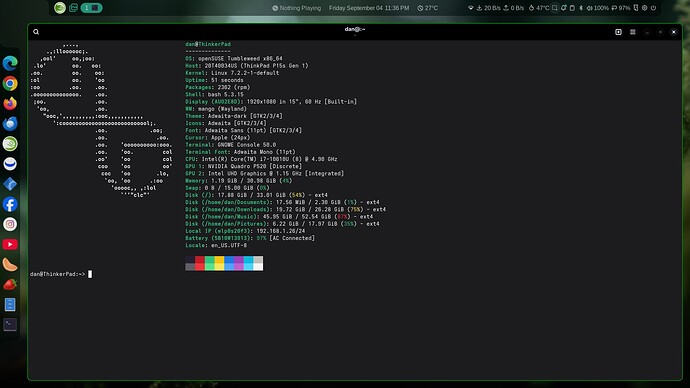
Task: Click the GPU 1 NVIDIA Quadro P520 line
Action: pyautogui.click(x=243, y=166)
